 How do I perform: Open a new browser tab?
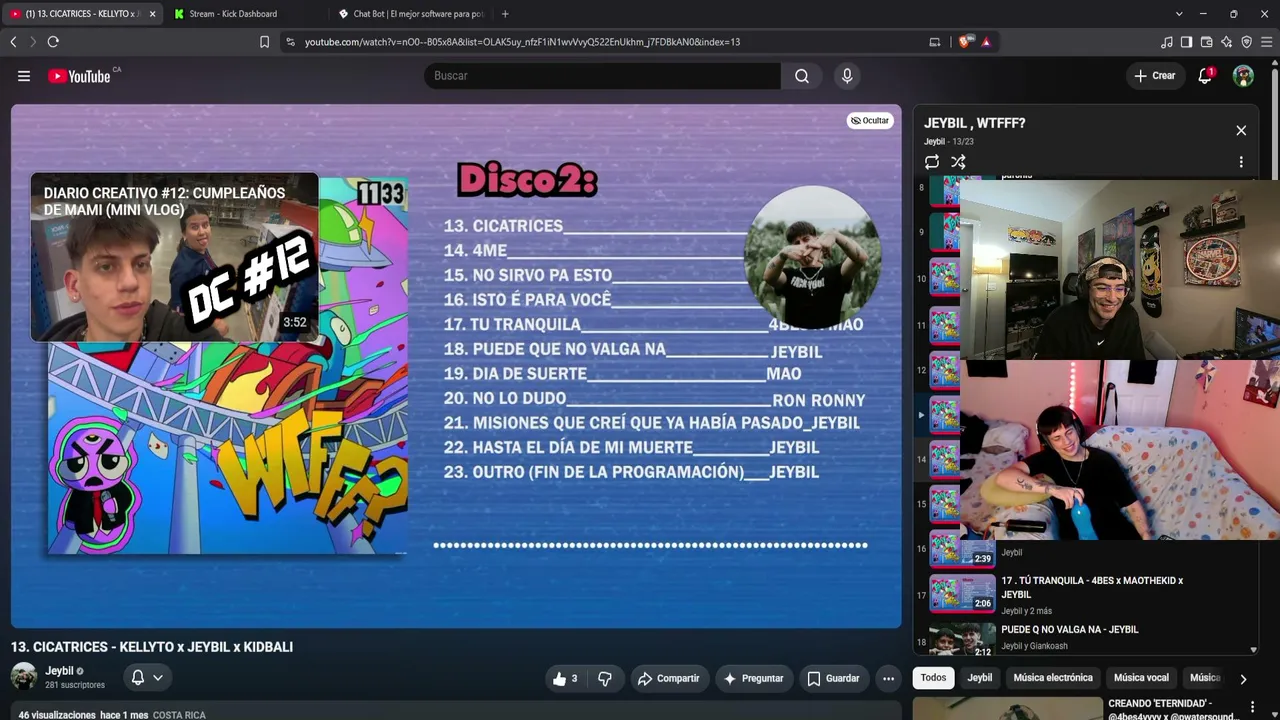click(505, 14)
